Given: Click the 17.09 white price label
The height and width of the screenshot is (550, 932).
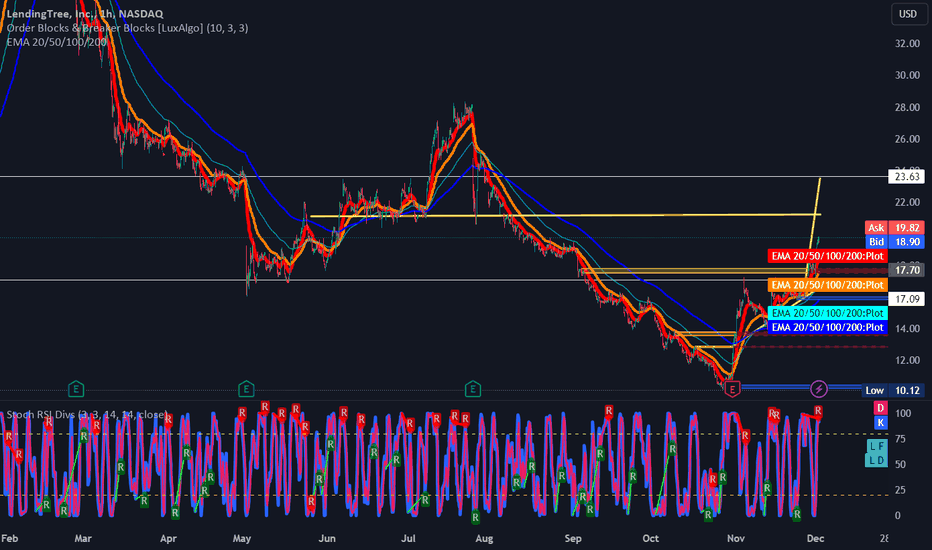Looking at the screenshot, I should tap(907, 299).
